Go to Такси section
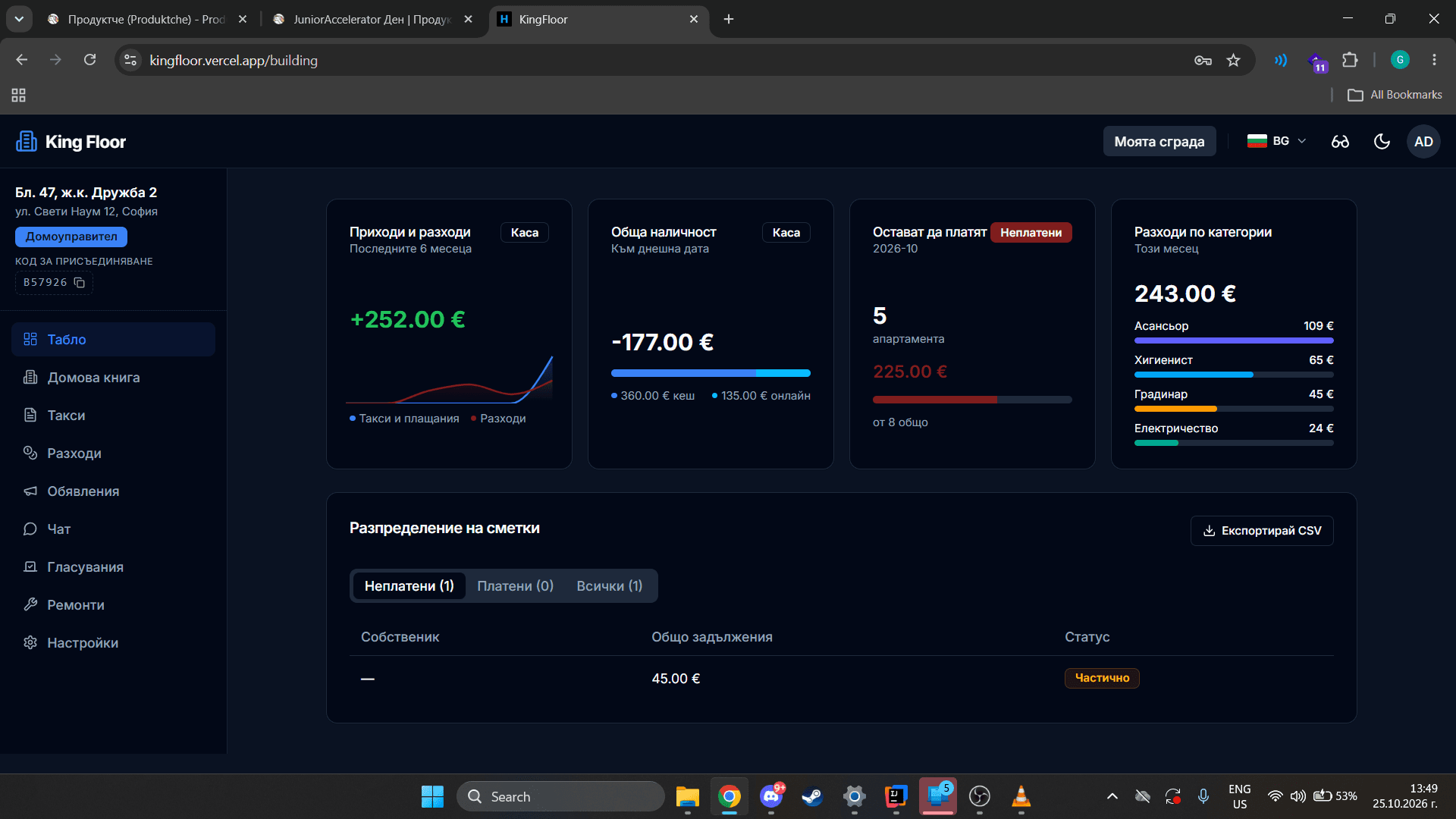The width and height of the screenshot is (1456, 819). 113,416
